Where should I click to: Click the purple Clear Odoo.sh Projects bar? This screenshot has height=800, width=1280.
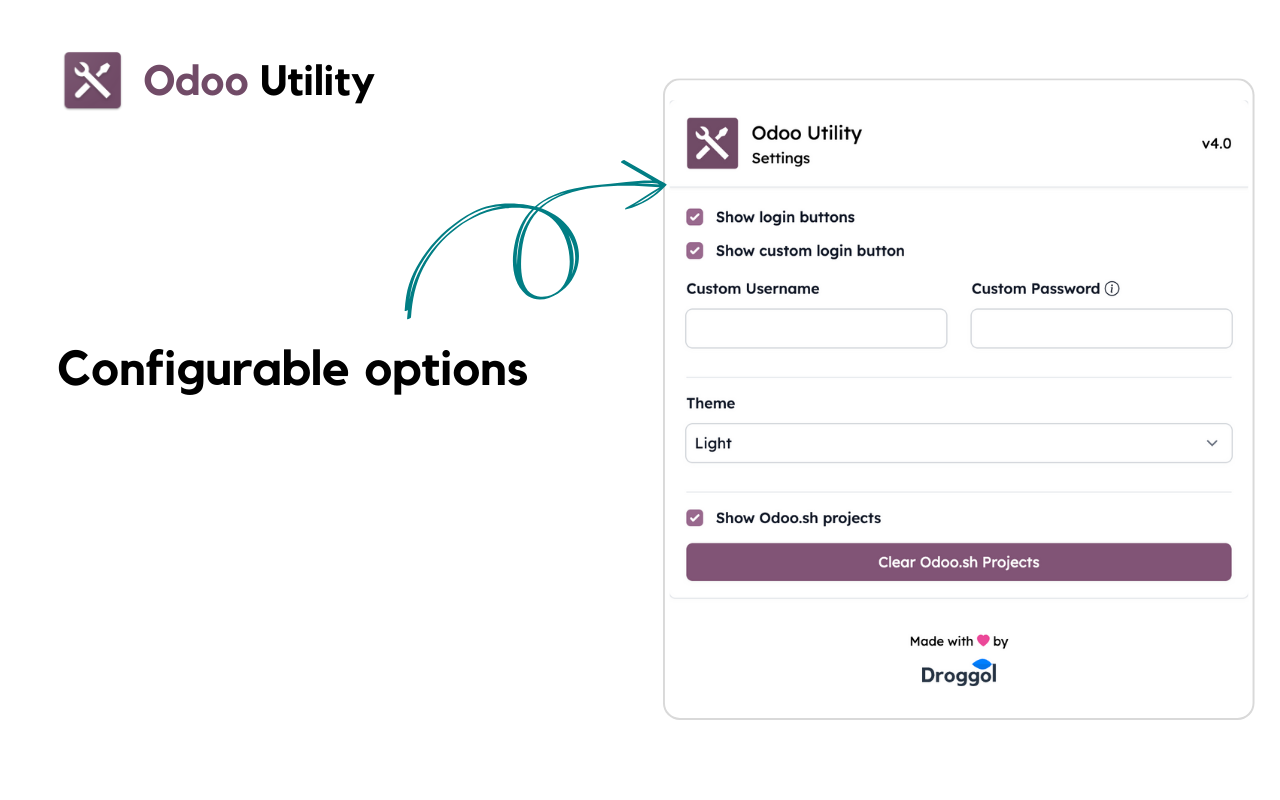tap(958, 562)
